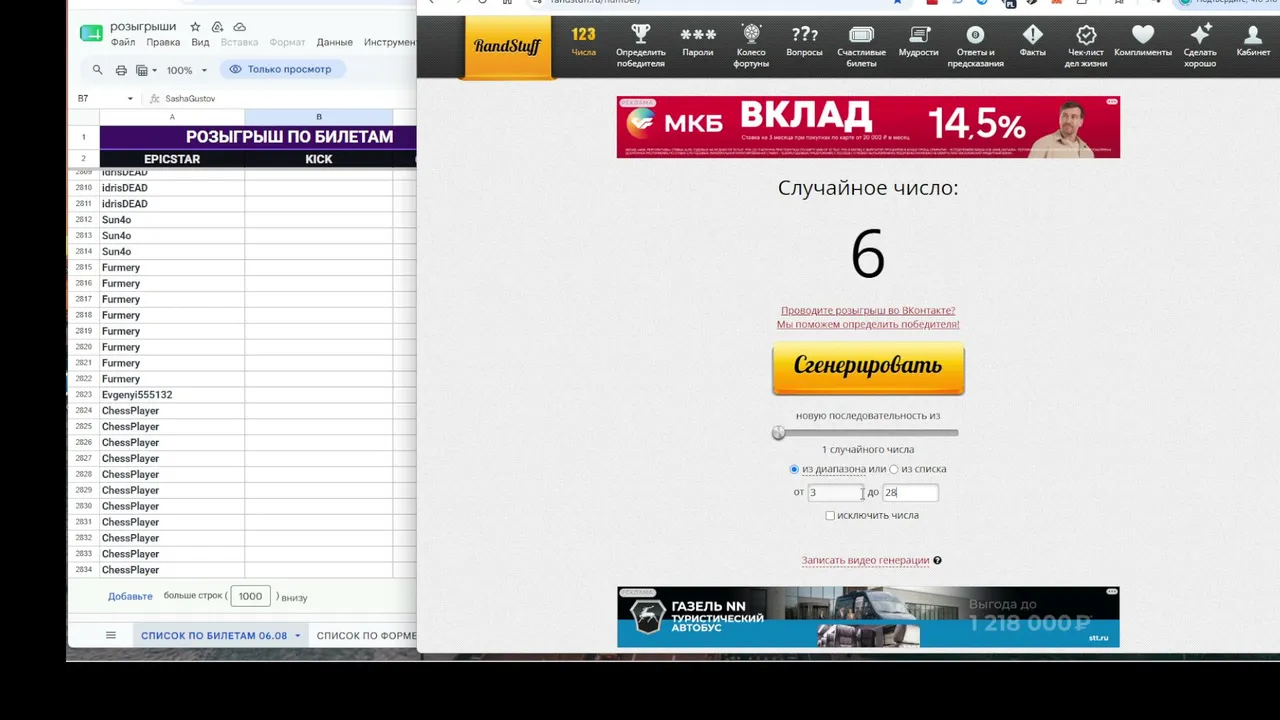The width and height of the screenshot is (1280, 720).
Task: Open the Файл menu
Action: tap(123, 42)
